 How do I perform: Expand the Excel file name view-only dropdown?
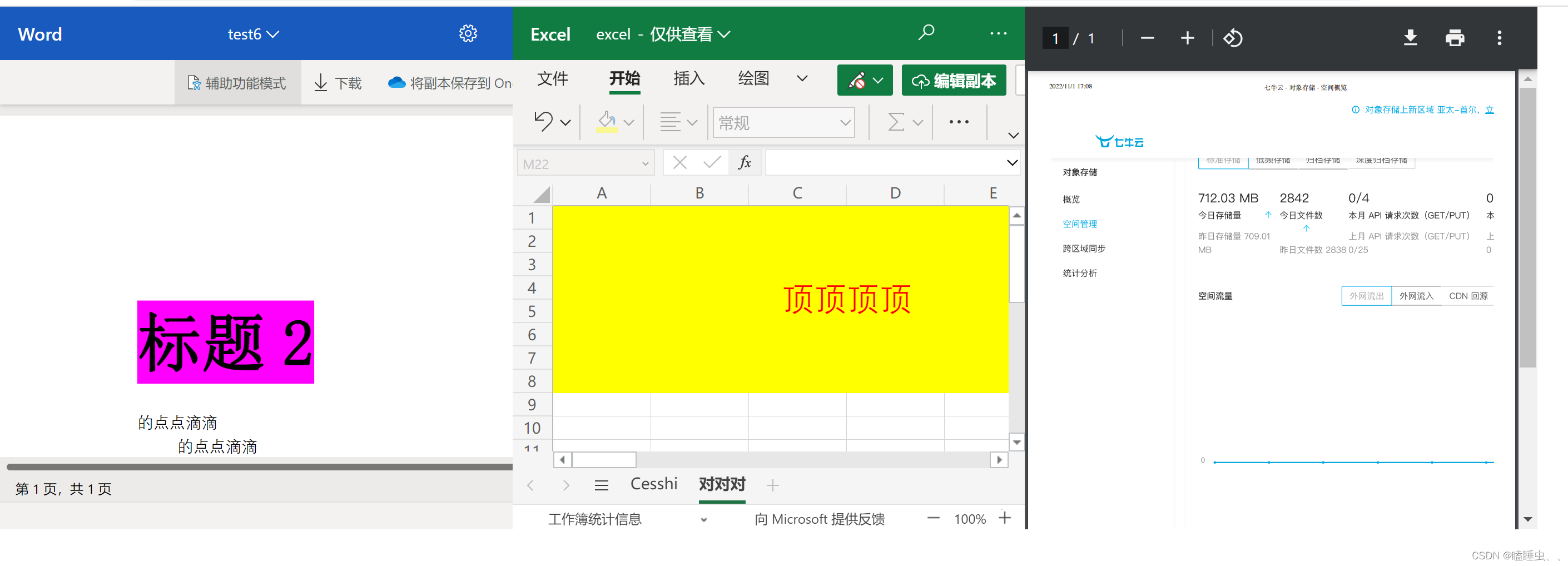724,34
